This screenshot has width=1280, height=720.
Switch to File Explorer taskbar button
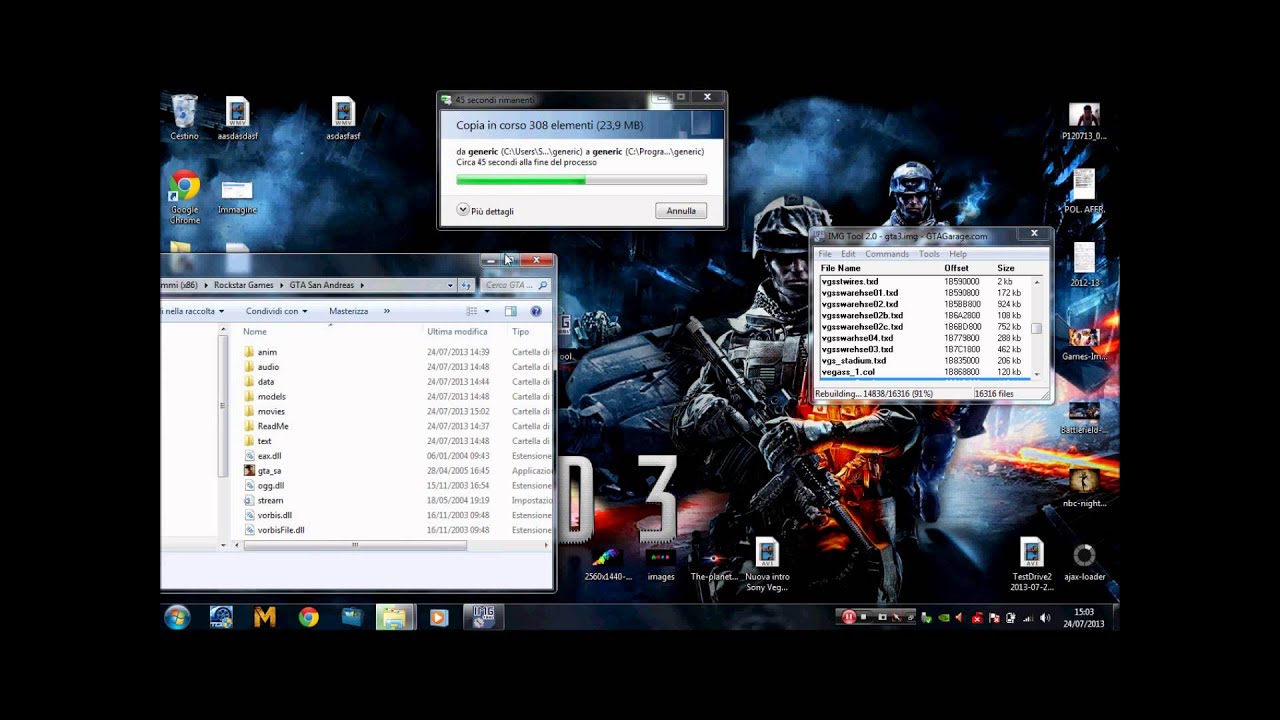395,617
